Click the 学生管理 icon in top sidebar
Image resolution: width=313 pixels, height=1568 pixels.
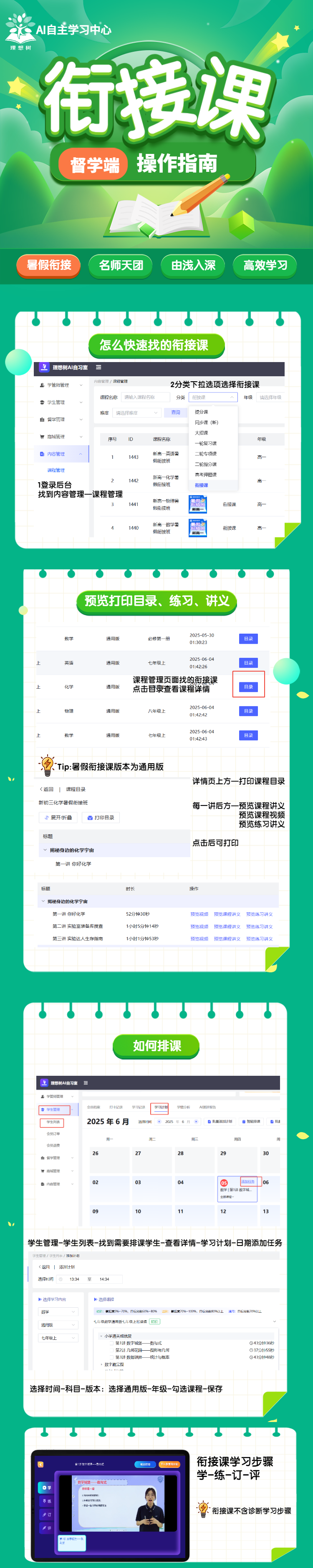click(x=42, y=403)
